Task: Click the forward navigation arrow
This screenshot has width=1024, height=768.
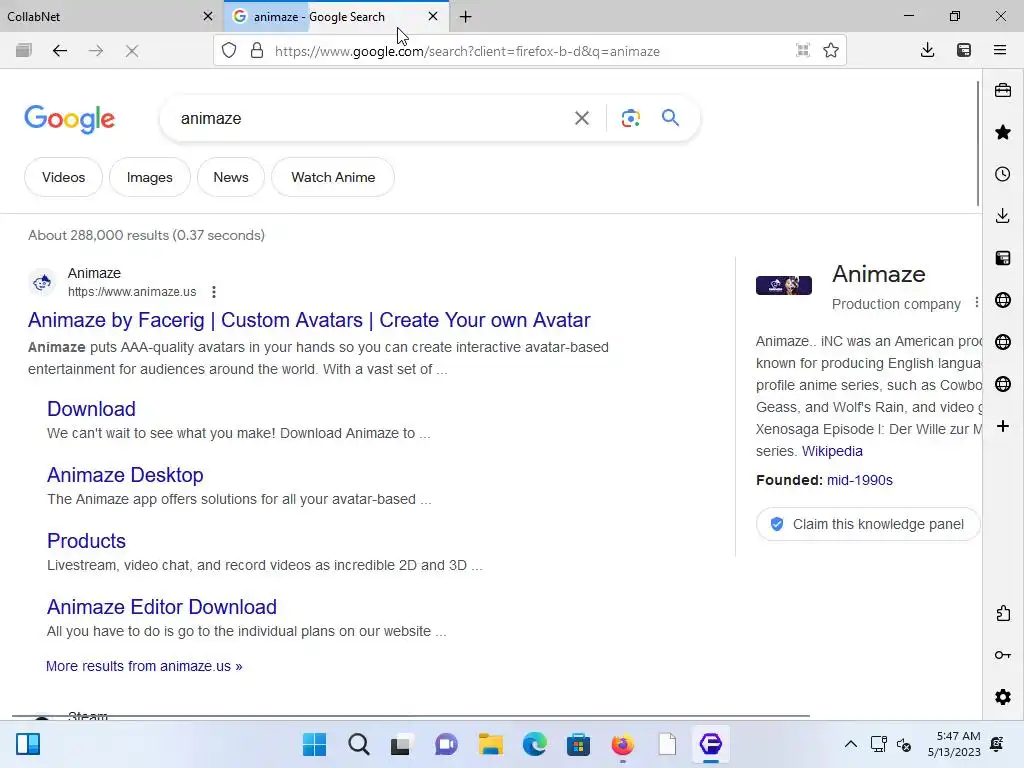Action: (96, 51)
